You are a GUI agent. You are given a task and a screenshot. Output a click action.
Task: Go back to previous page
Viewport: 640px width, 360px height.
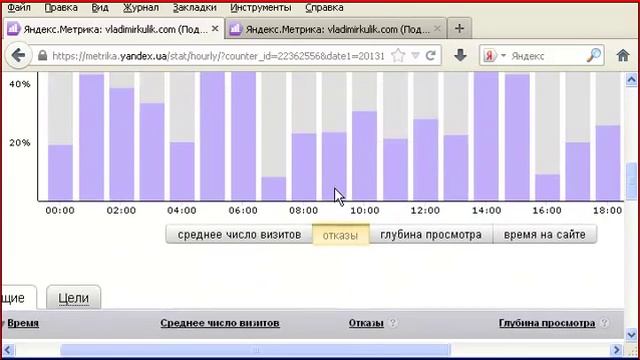coord(18,55)
